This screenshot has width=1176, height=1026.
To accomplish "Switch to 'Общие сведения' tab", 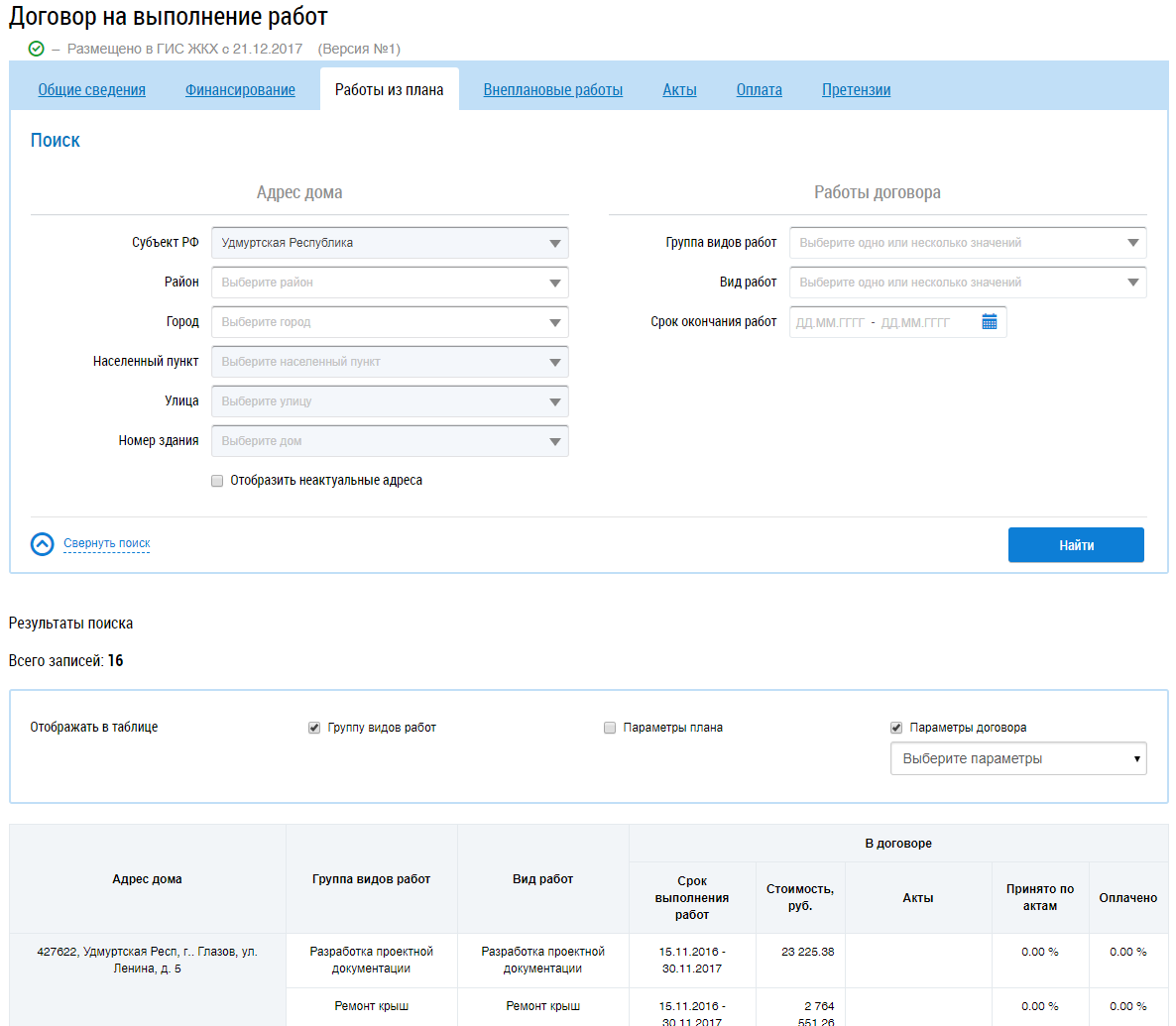I will point(91,90).
